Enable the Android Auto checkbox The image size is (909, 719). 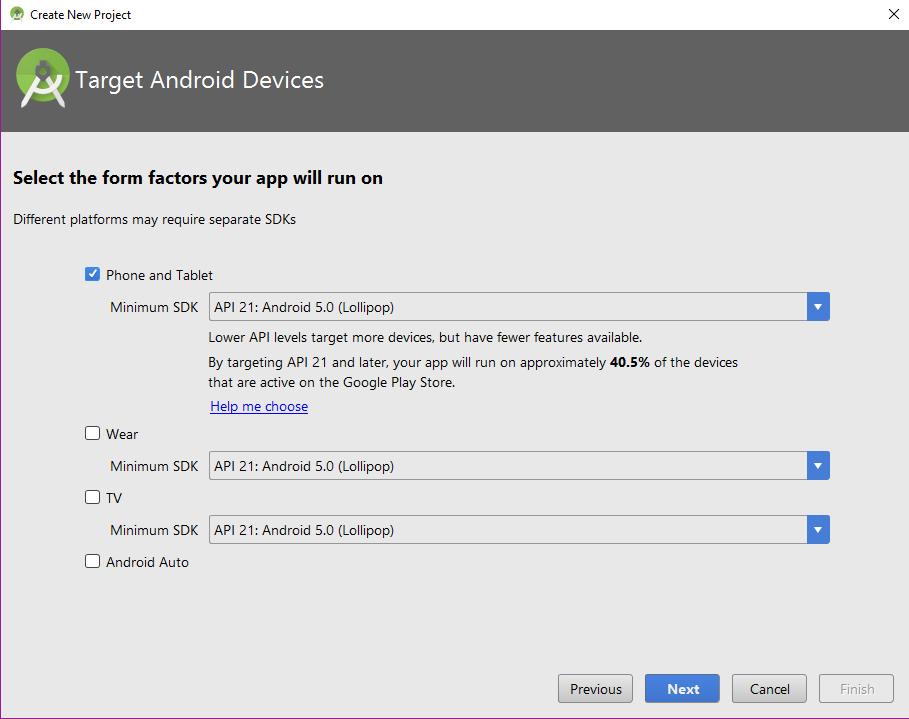[92, 561]
